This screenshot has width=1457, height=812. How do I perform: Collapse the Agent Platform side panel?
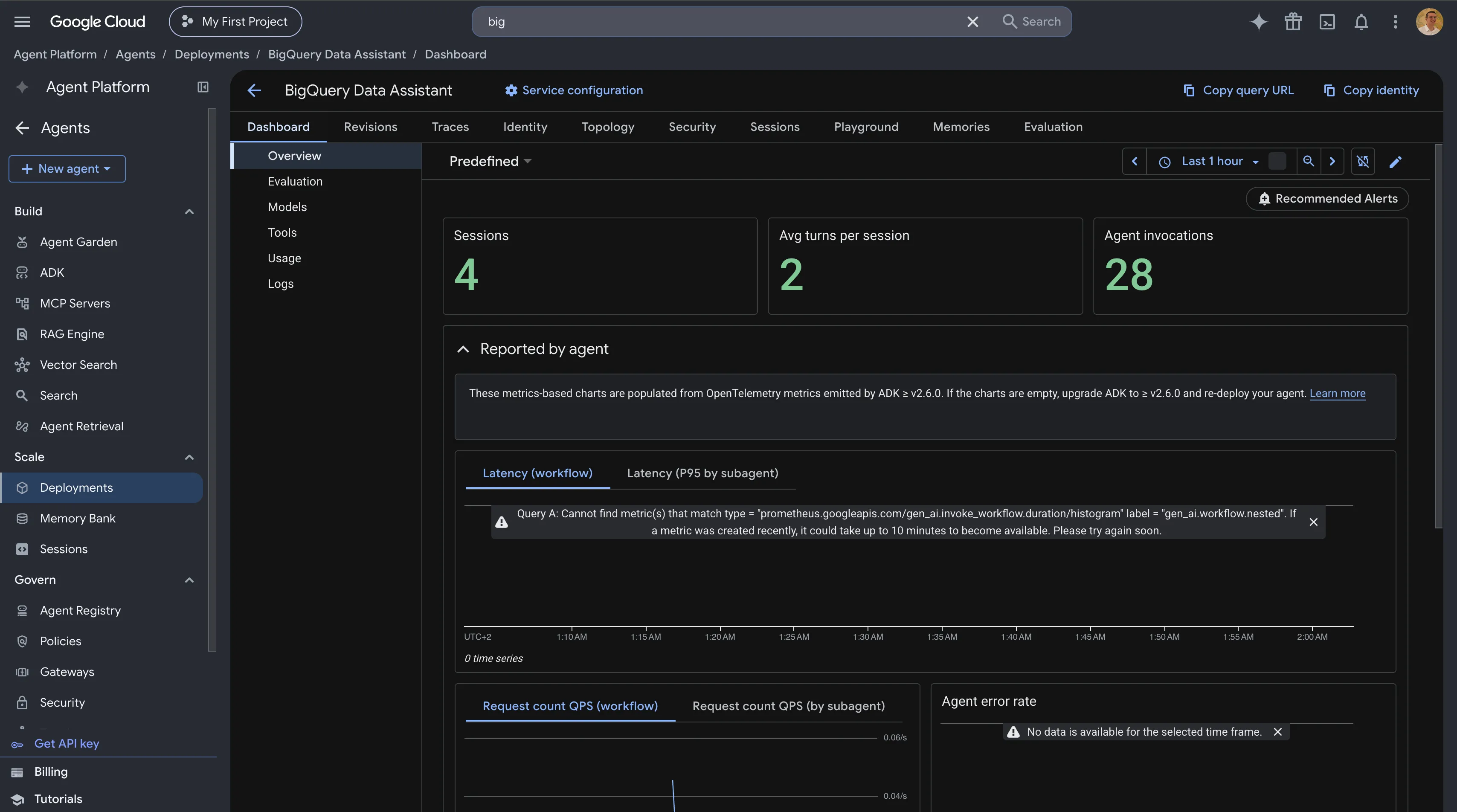(x=203, y=87)
